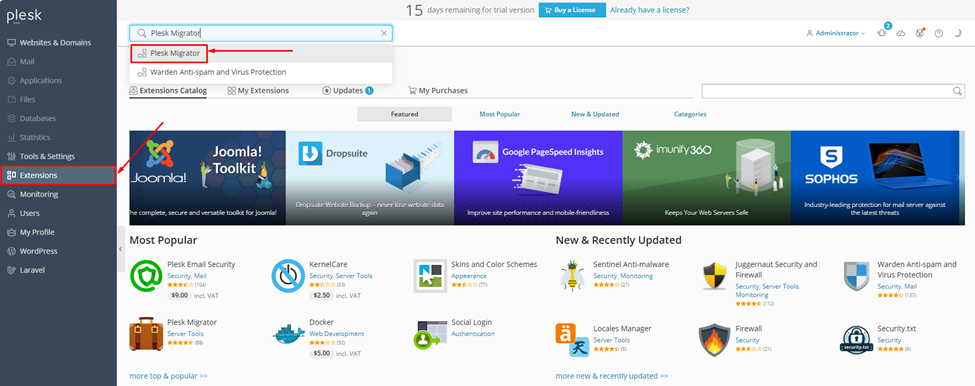Click the Docker whale icon
This screenshot has width=975, height=386.
[288, 334]
